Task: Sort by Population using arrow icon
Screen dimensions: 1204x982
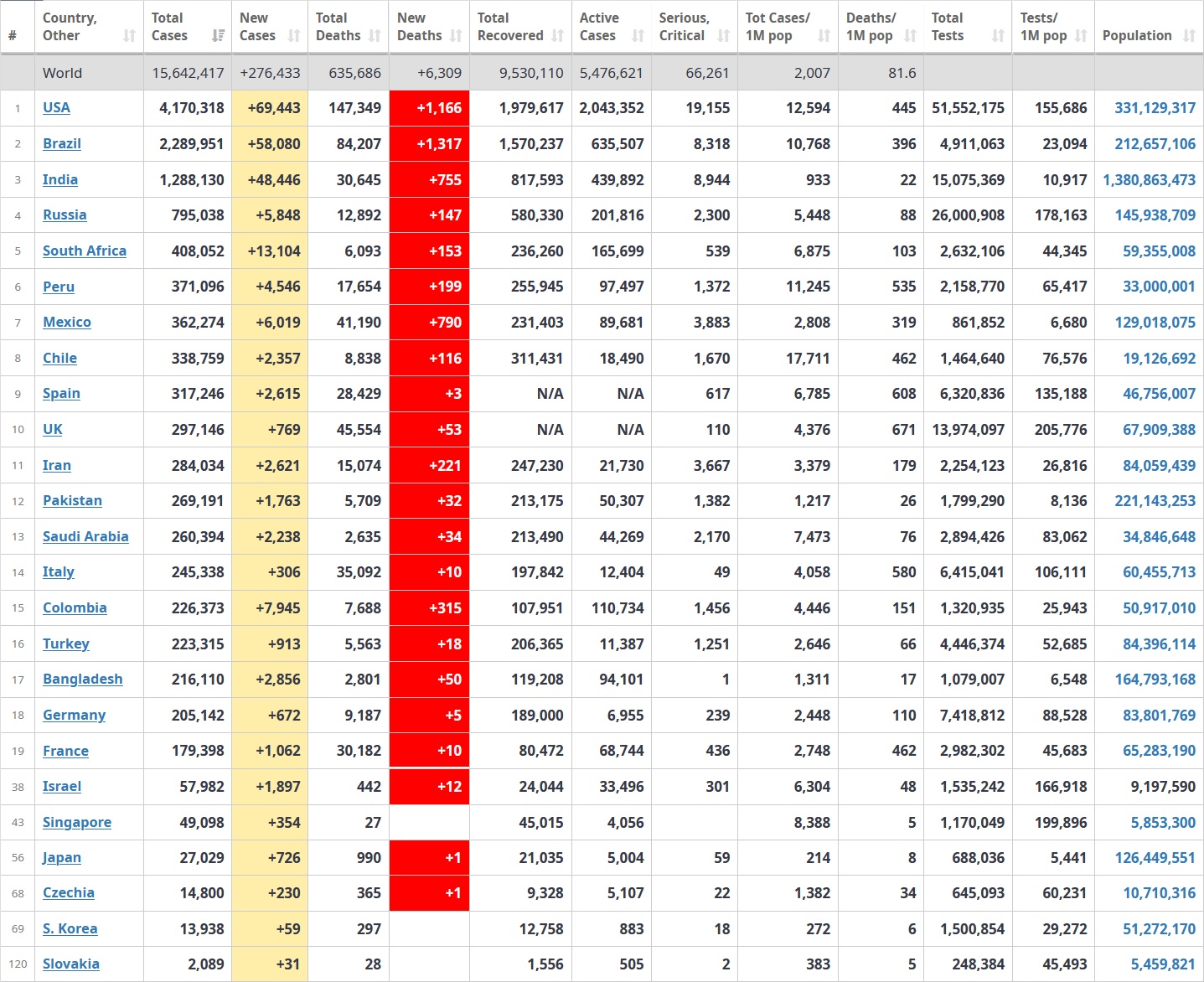Action: [1189, 36]
